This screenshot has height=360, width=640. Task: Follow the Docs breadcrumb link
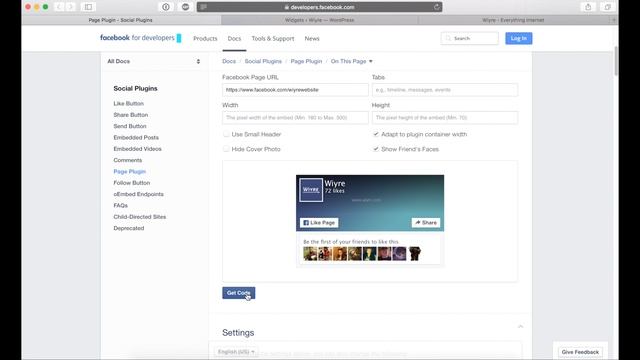click(229, 61)
